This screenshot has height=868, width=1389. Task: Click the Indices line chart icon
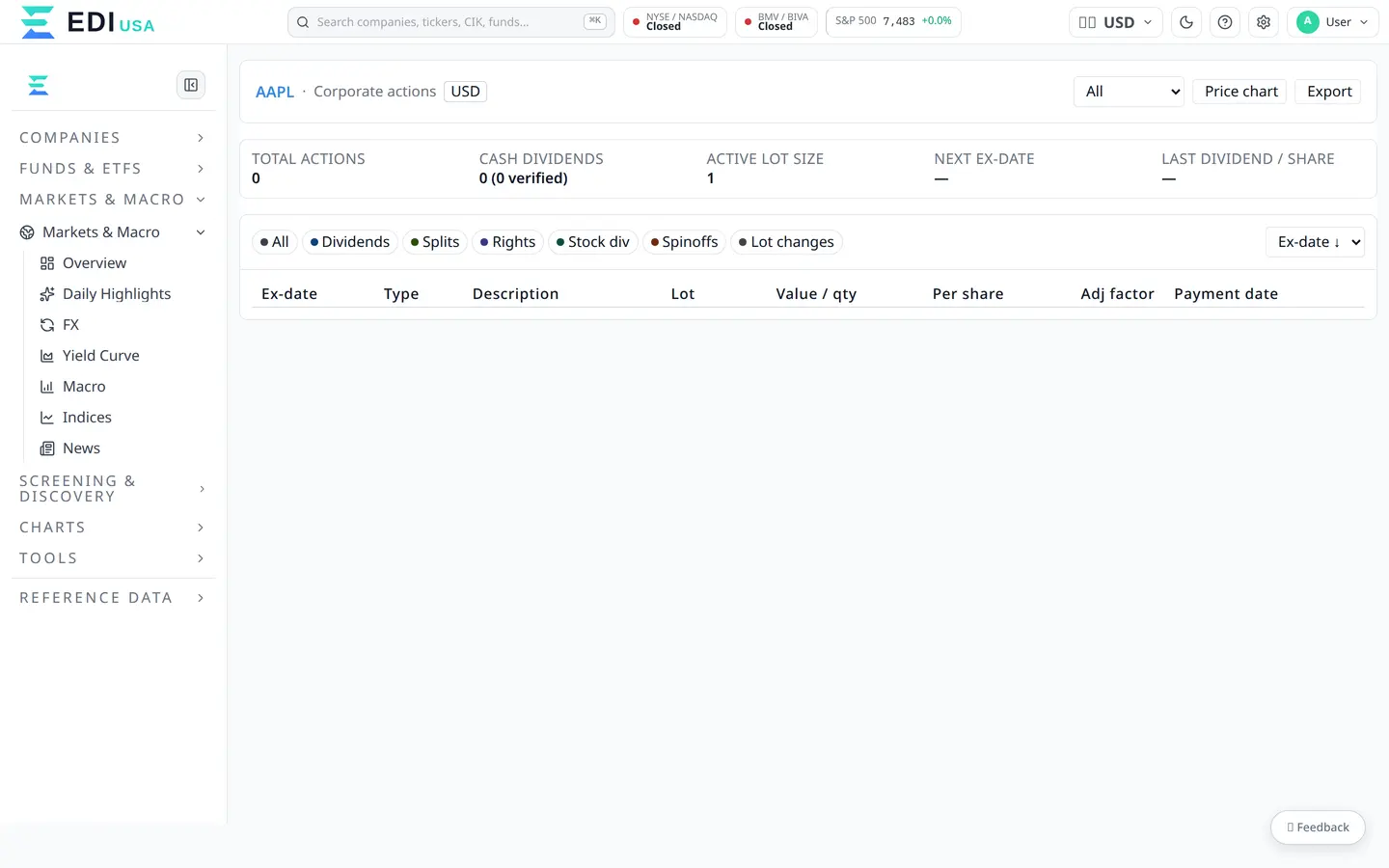tap(47, 418)
